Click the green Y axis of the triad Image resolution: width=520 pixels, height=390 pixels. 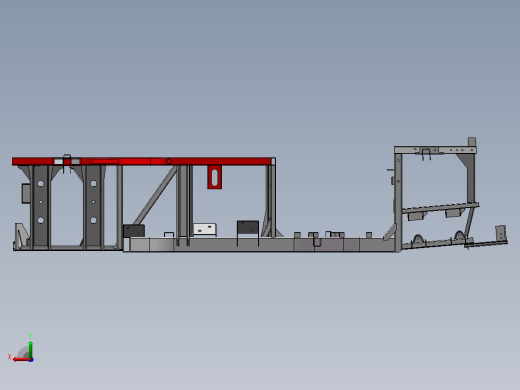pyautogui.click(x=30, y=349)
